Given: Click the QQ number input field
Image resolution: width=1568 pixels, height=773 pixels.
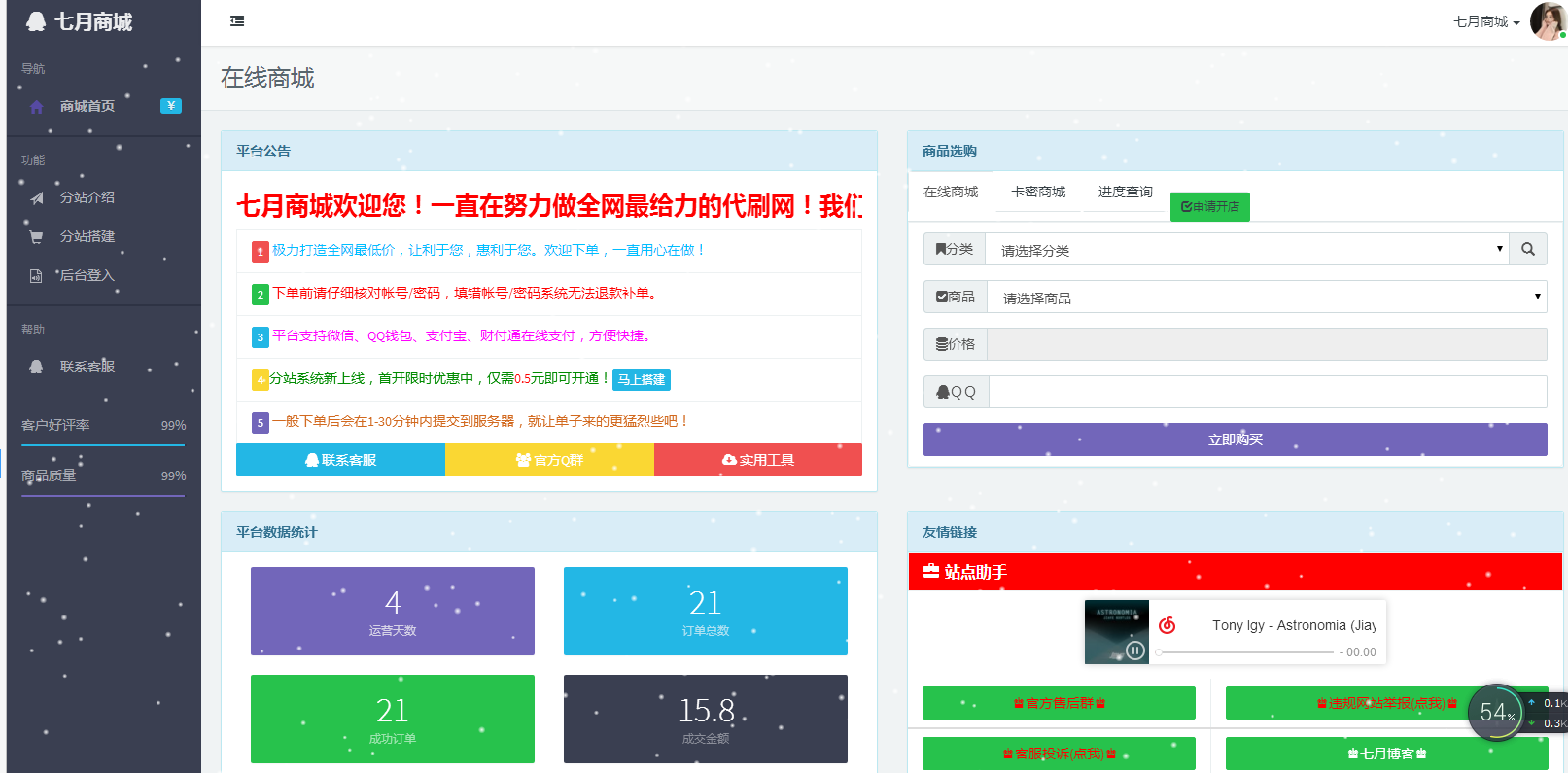Looking at the screenshot, I should [x=1267, y=392].
